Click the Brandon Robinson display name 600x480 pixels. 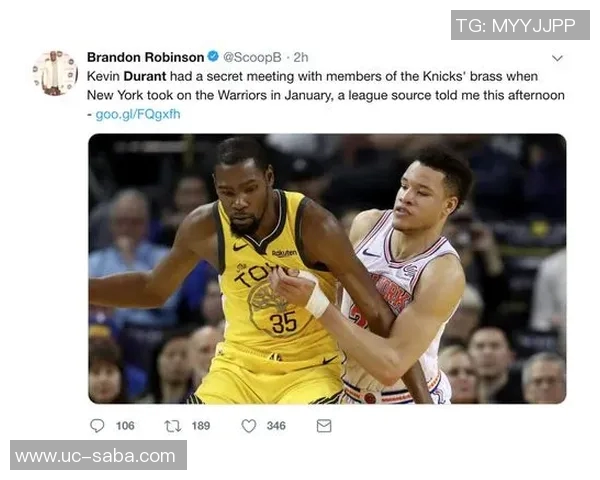click(145, 57)
